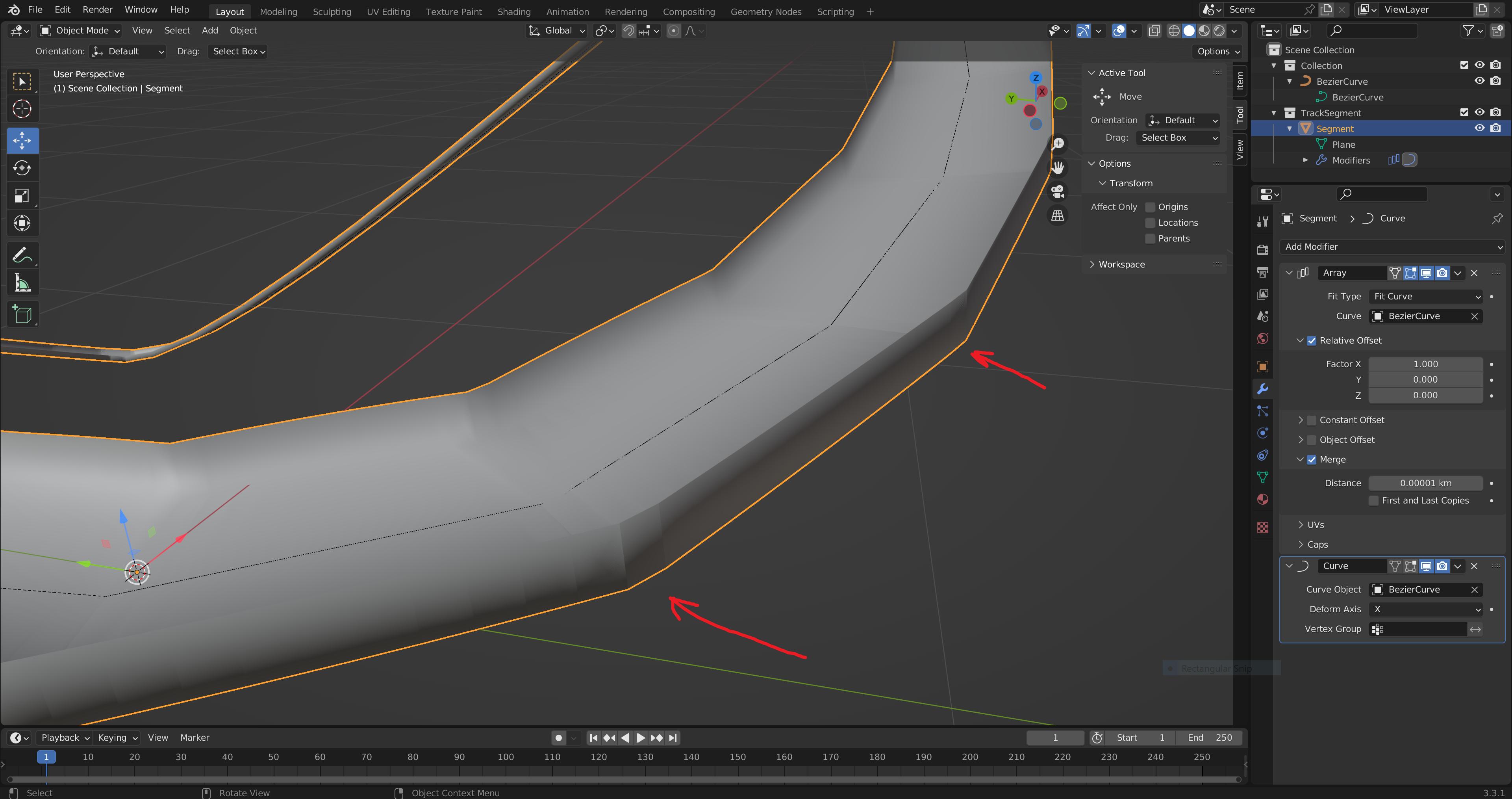Click the pan view hand icon
This screenshot has height=799, width=1512.
[x=1058, y=167]
